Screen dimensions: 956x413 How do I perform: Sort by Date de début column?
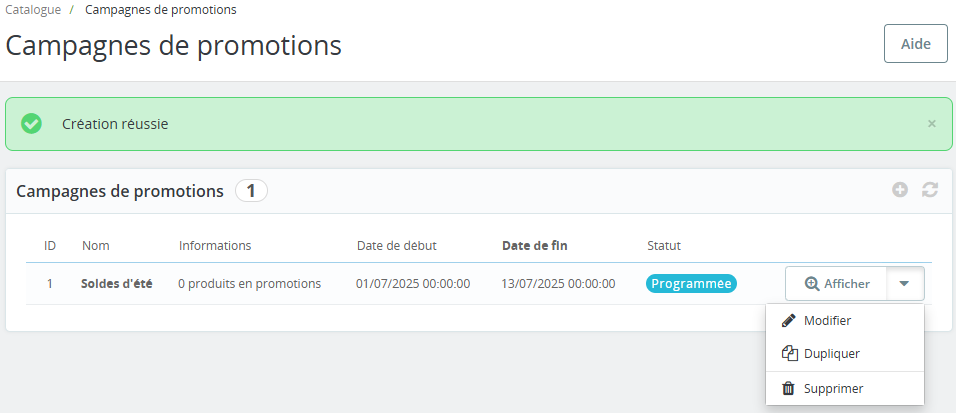click(x=396, y=246)
